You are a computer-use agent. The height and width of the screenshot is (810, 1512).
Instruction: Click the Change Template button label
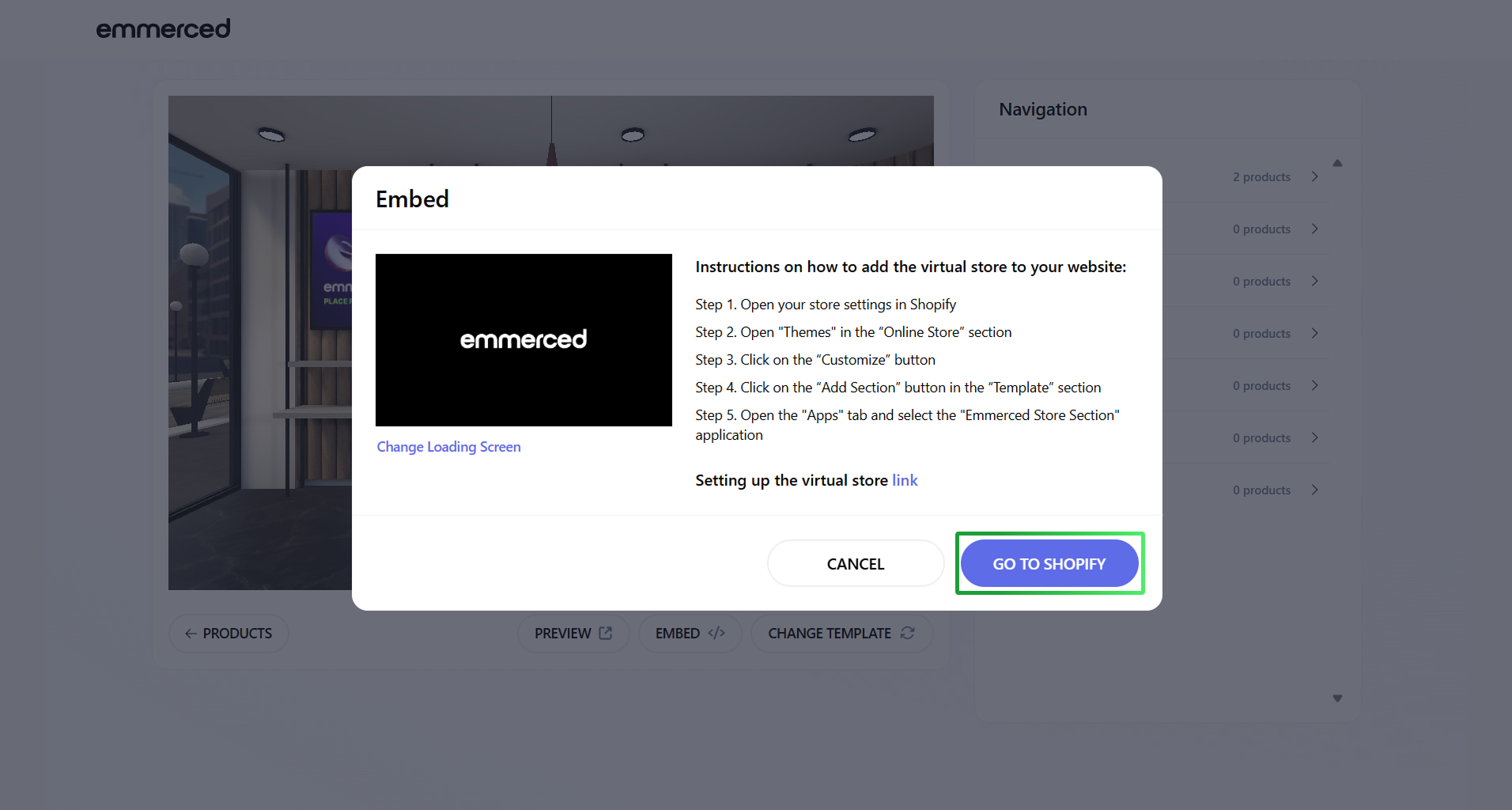[x=829, y=634]
